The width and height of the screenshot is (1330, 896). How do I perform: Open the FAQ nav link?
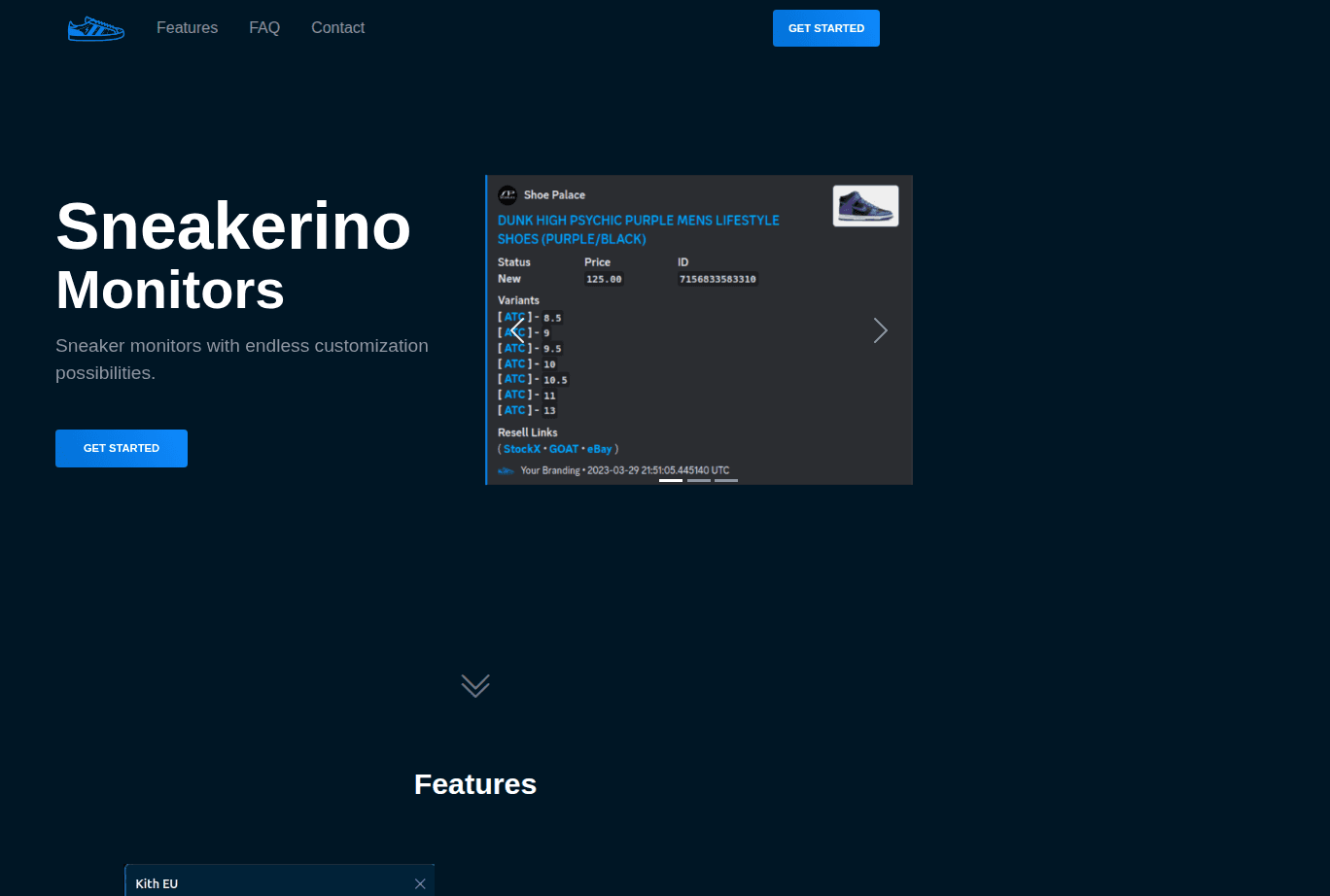coord(264,28)
